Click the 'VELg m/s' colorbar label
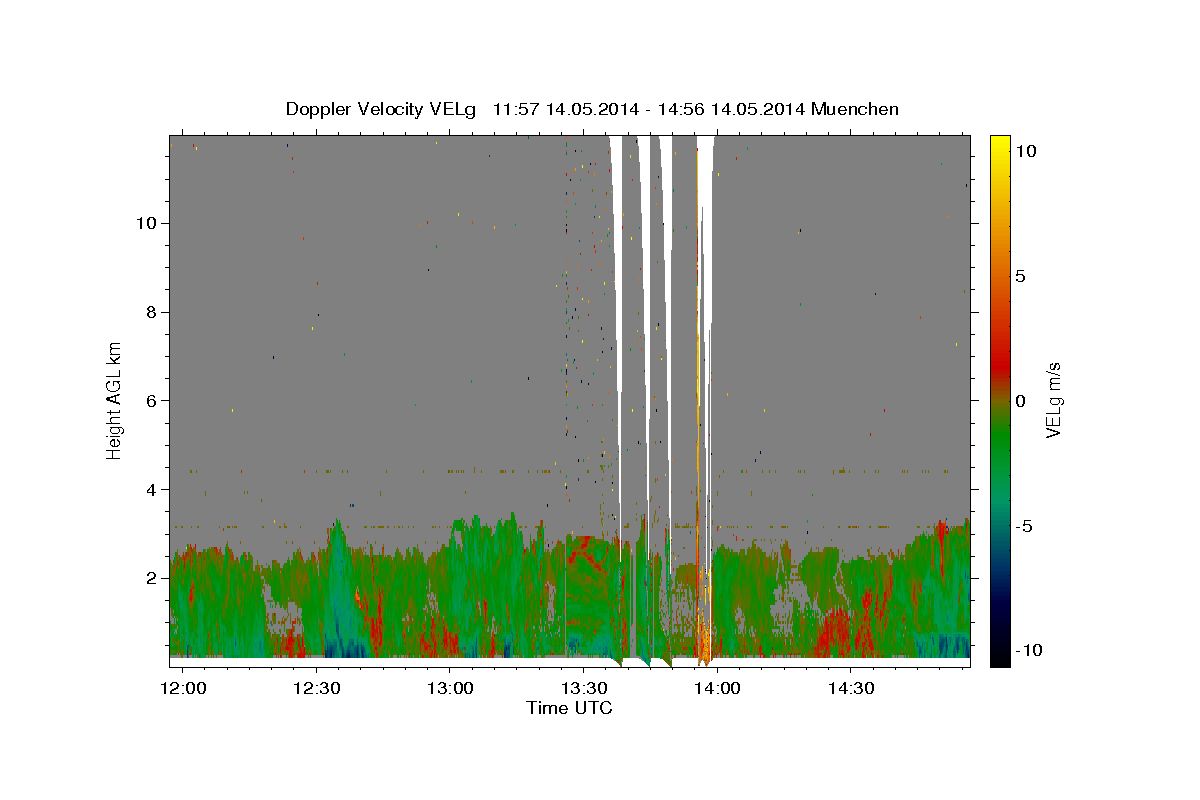This screenshot has width=1200, height=800. coord(1053,400)
